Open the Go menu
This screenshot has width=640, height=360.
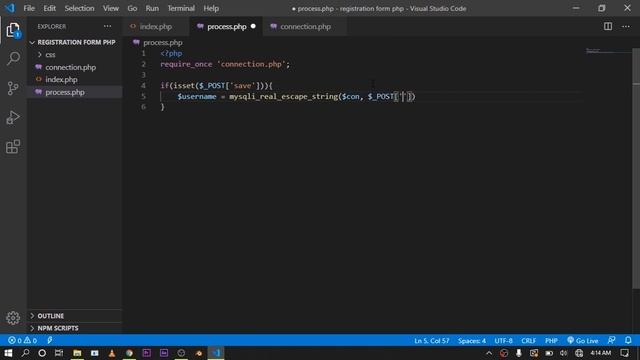(x=132, y=8)
